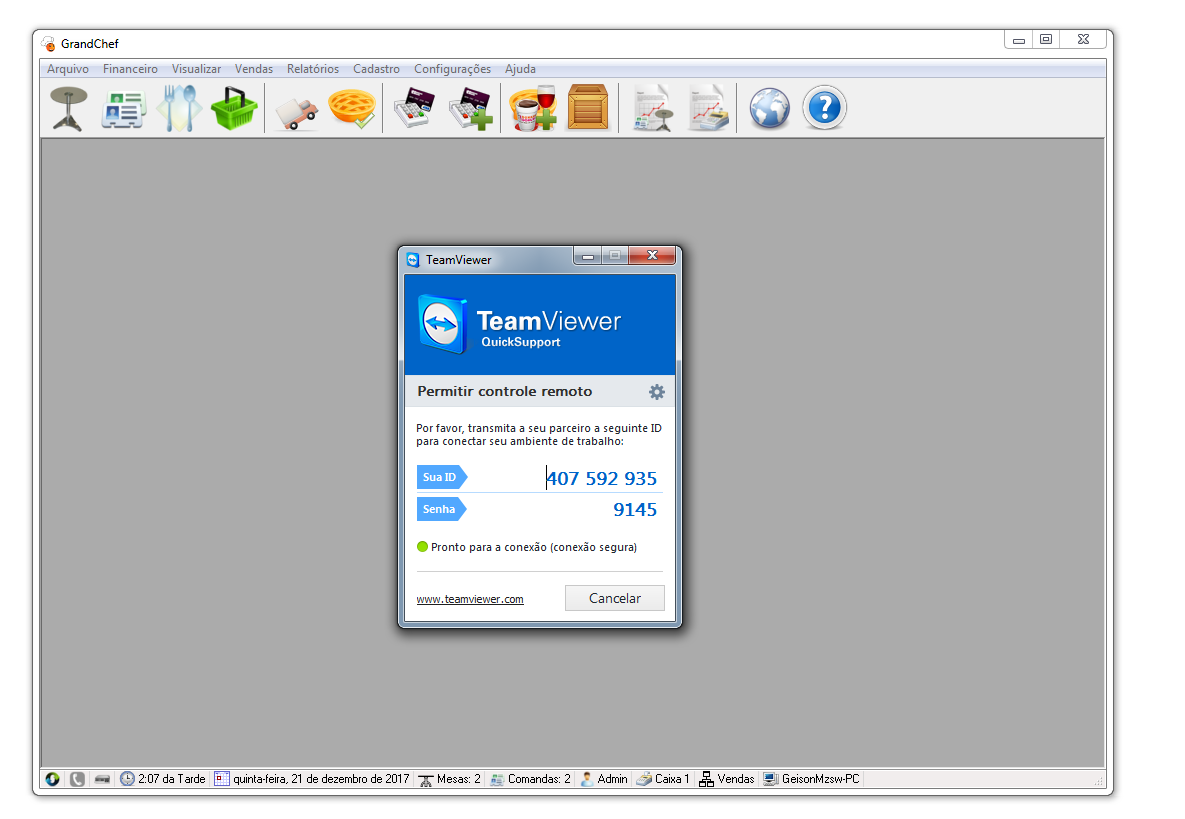Open the food and drinks plus icon
1185x819 pixels.
click(532, 108)
